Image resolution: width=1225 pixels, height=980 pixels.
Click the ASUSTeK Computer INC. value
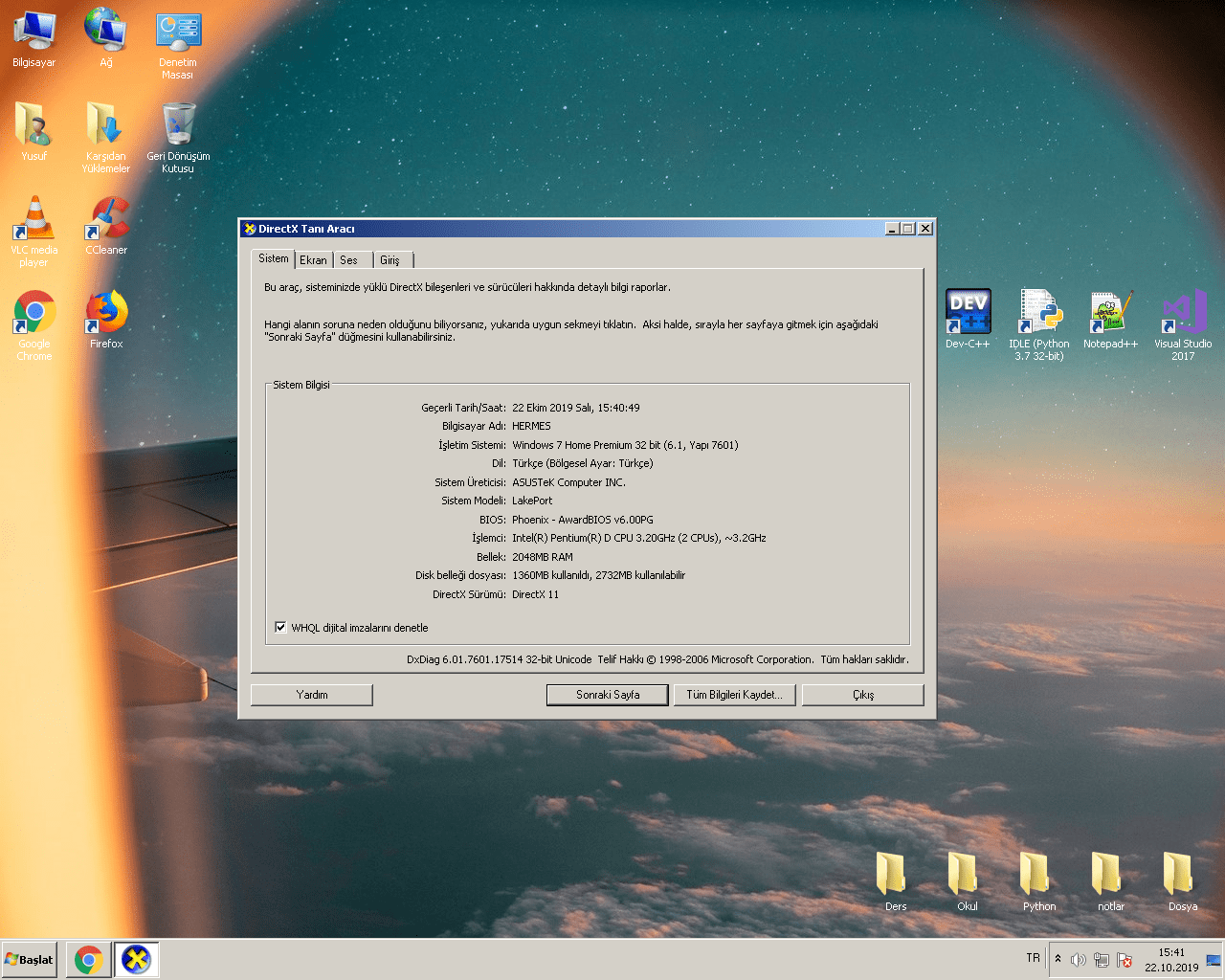(x=568, y=482)
